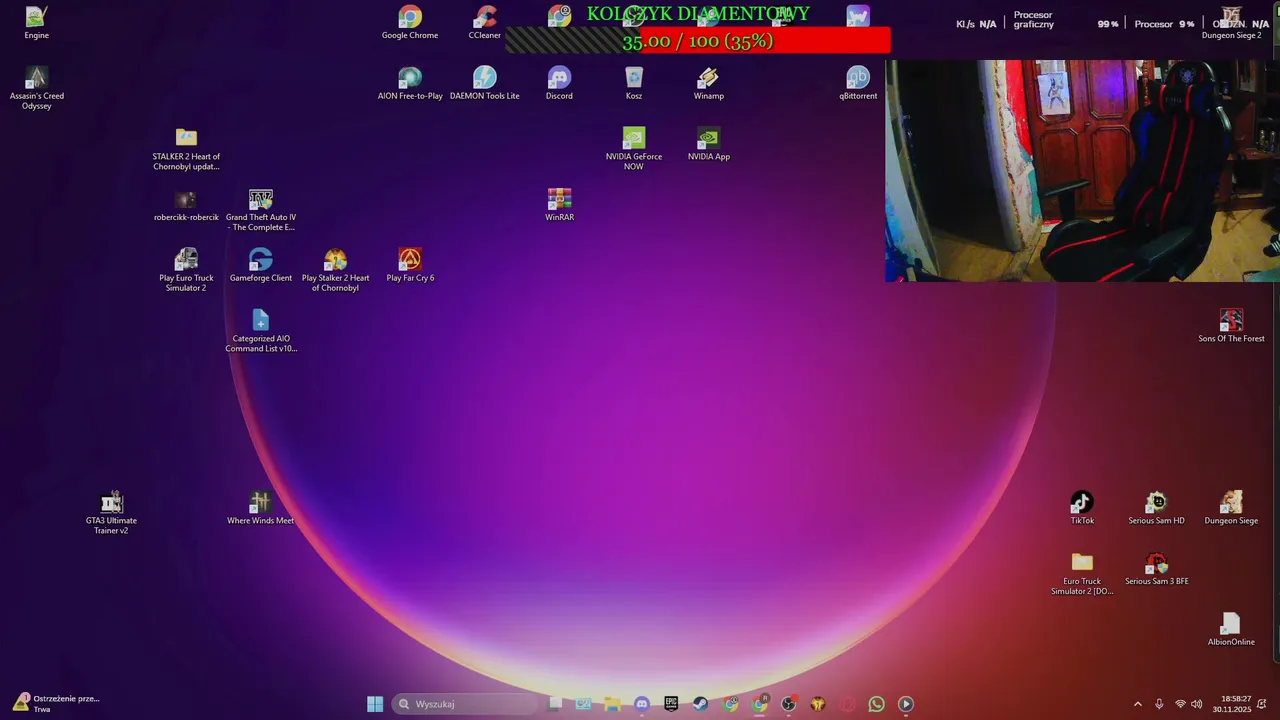Screen dimensions: 1280x720
Task: Select NVIDIA GeForce NOW icon
Action: [634, 148]
